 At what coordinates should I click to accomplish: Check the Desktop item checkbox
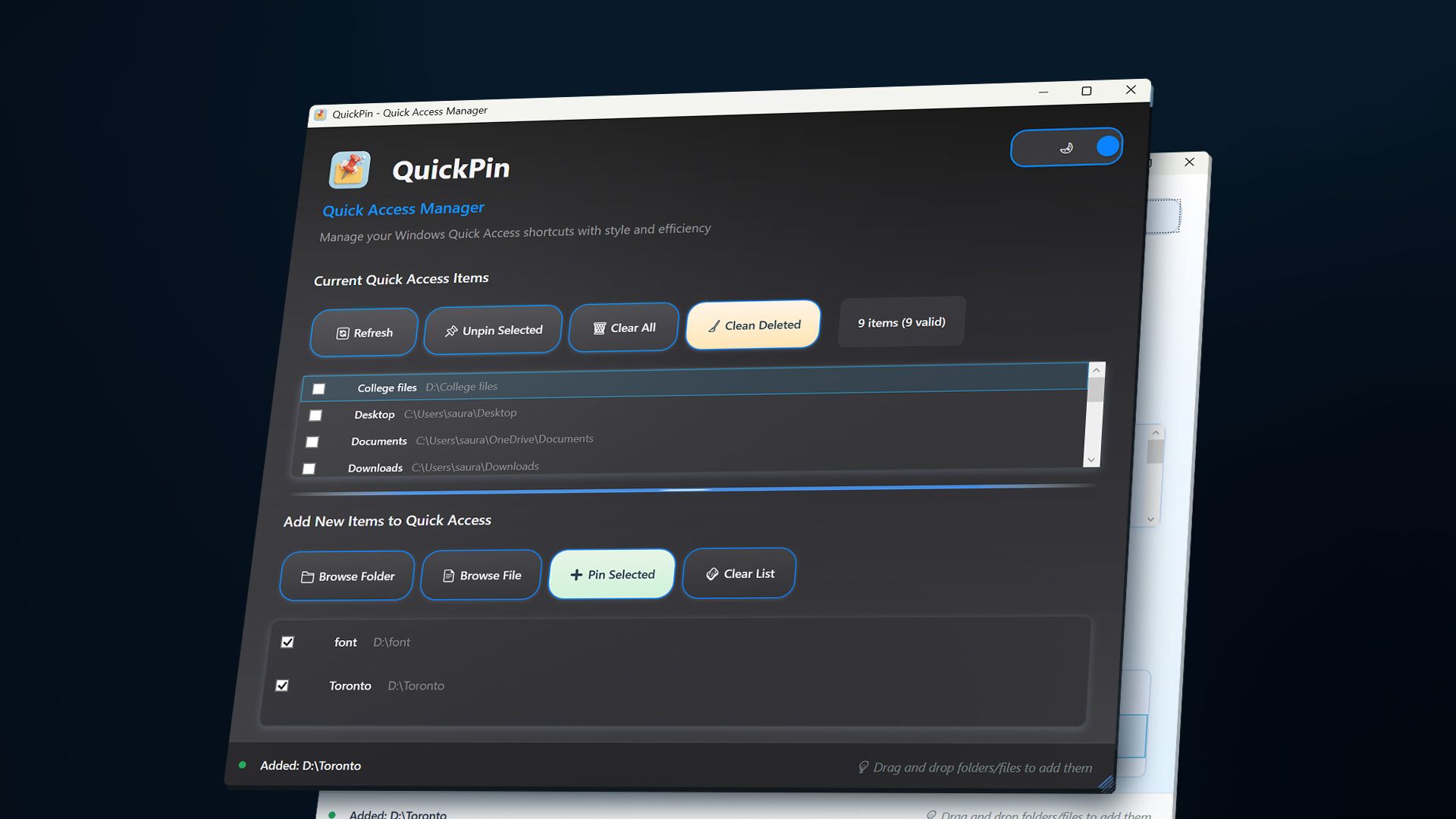pos(315,416)
